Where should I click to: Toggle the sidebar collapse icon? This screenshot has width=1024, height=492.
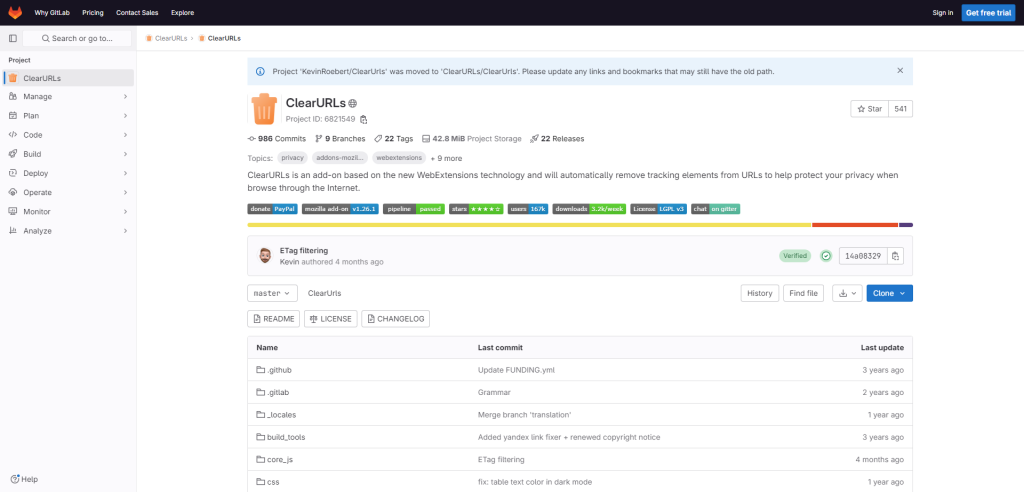coord(12,39)
